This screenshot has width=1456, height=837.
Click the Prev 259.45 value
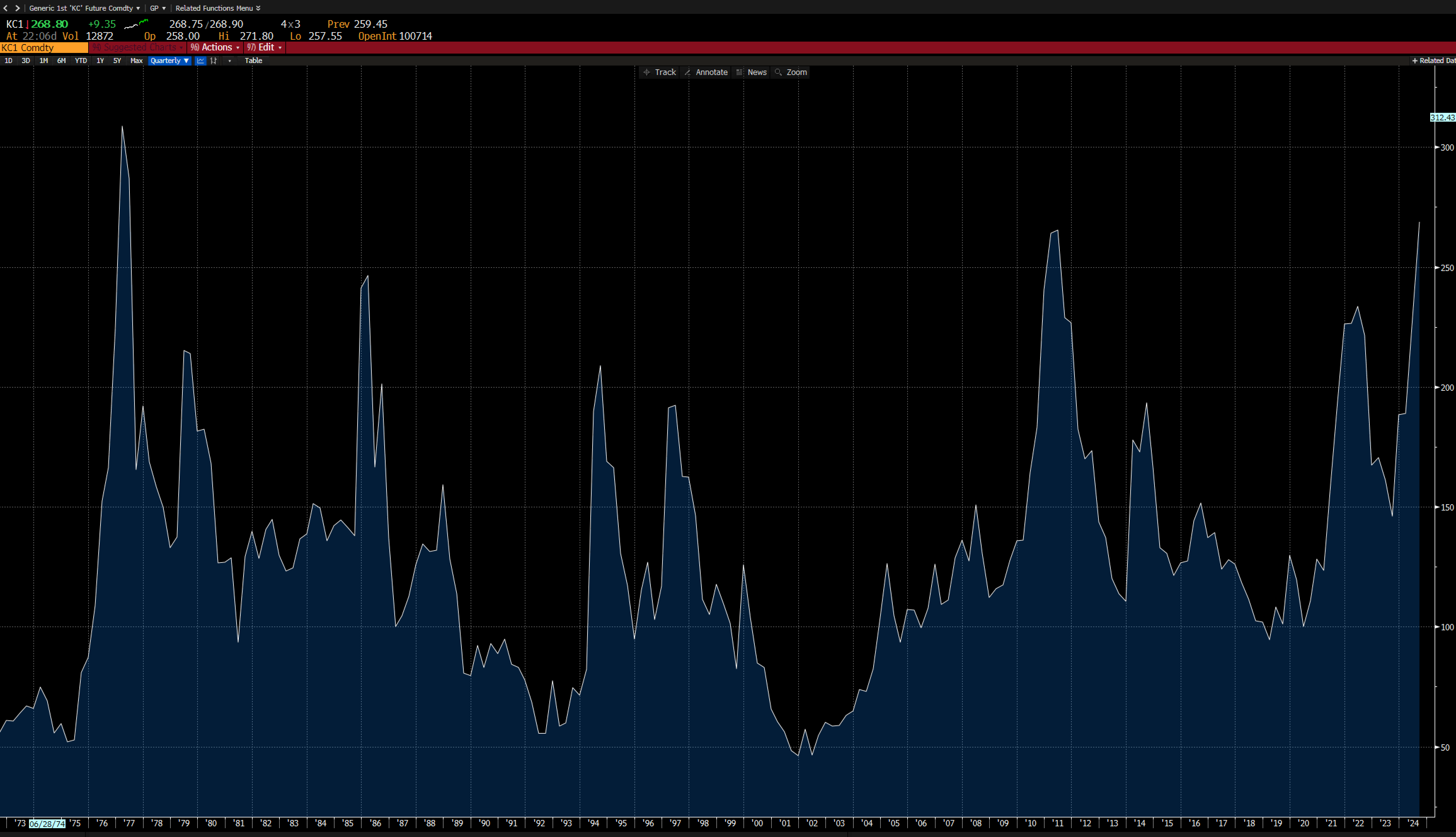pos(358,24)
